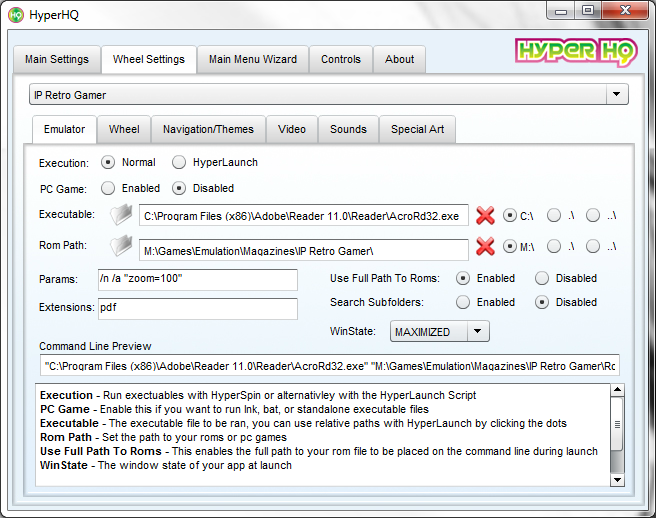Select the Video sub-tab
Image resolution: width=656 pixels, height=518 pixels.
tap(292, 129)
